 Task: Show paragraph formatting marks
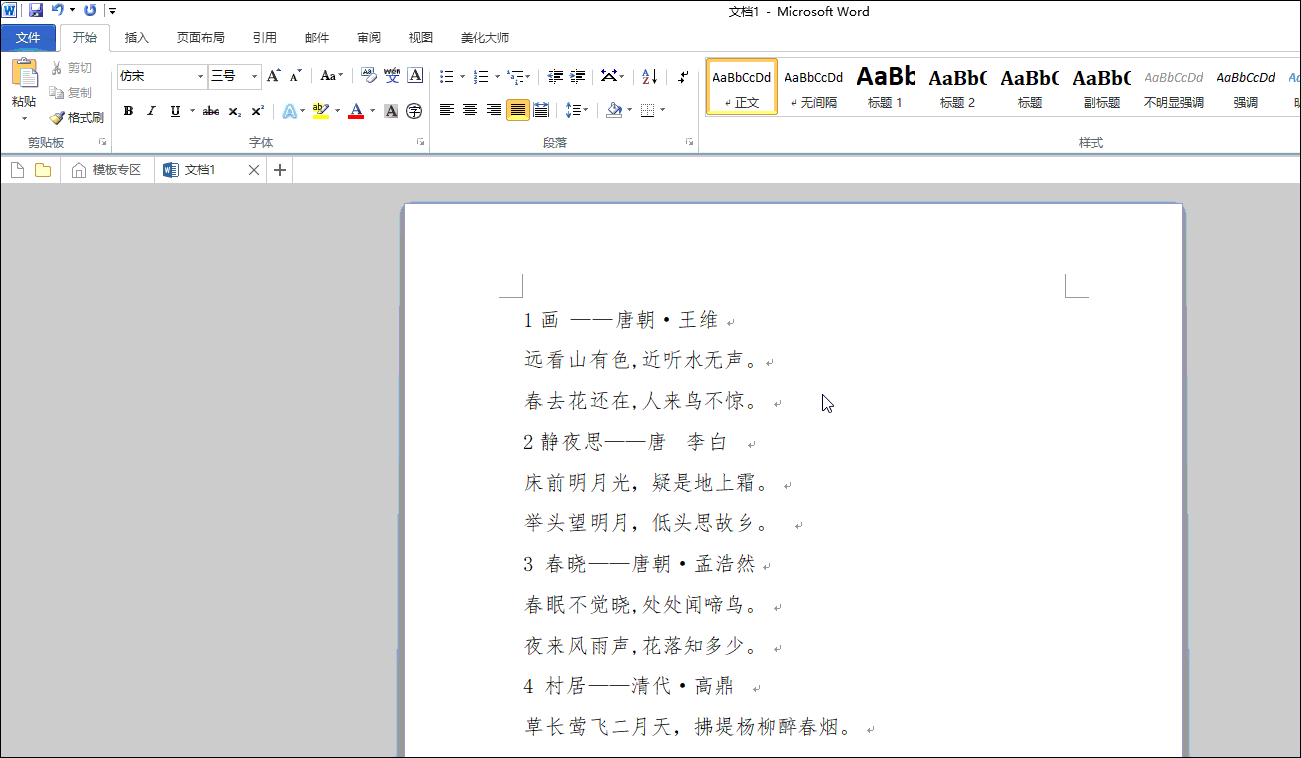[x=684, y=76]
